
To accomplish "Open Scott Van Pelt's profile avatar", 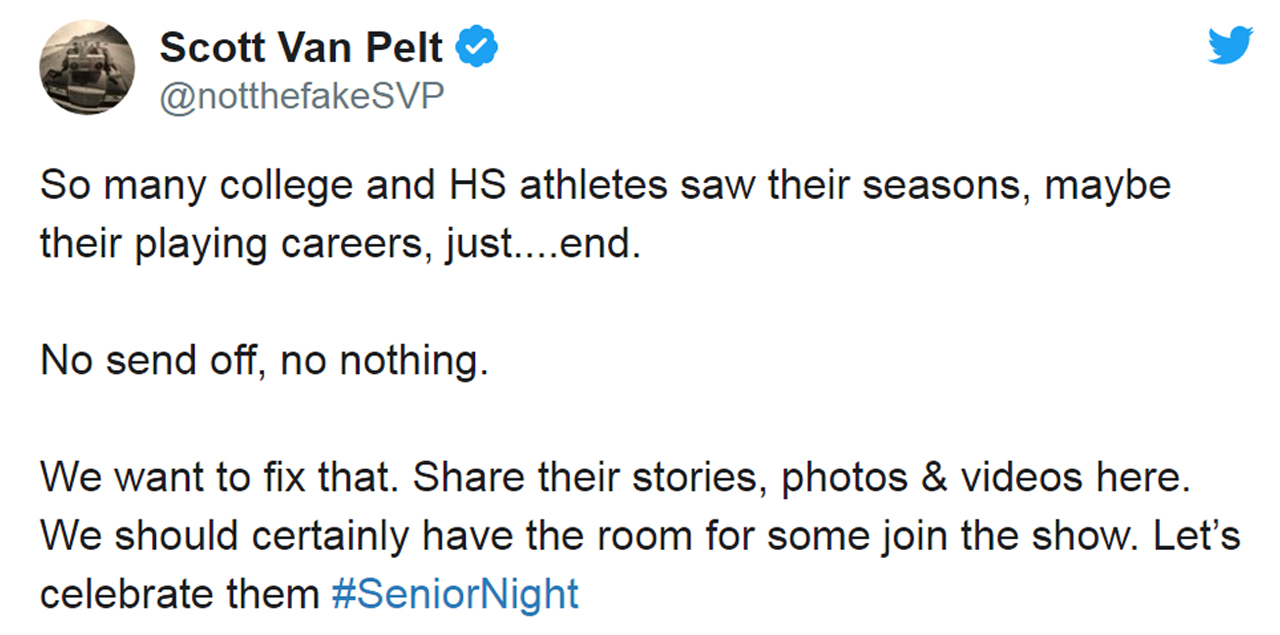I will pos(86,67).
